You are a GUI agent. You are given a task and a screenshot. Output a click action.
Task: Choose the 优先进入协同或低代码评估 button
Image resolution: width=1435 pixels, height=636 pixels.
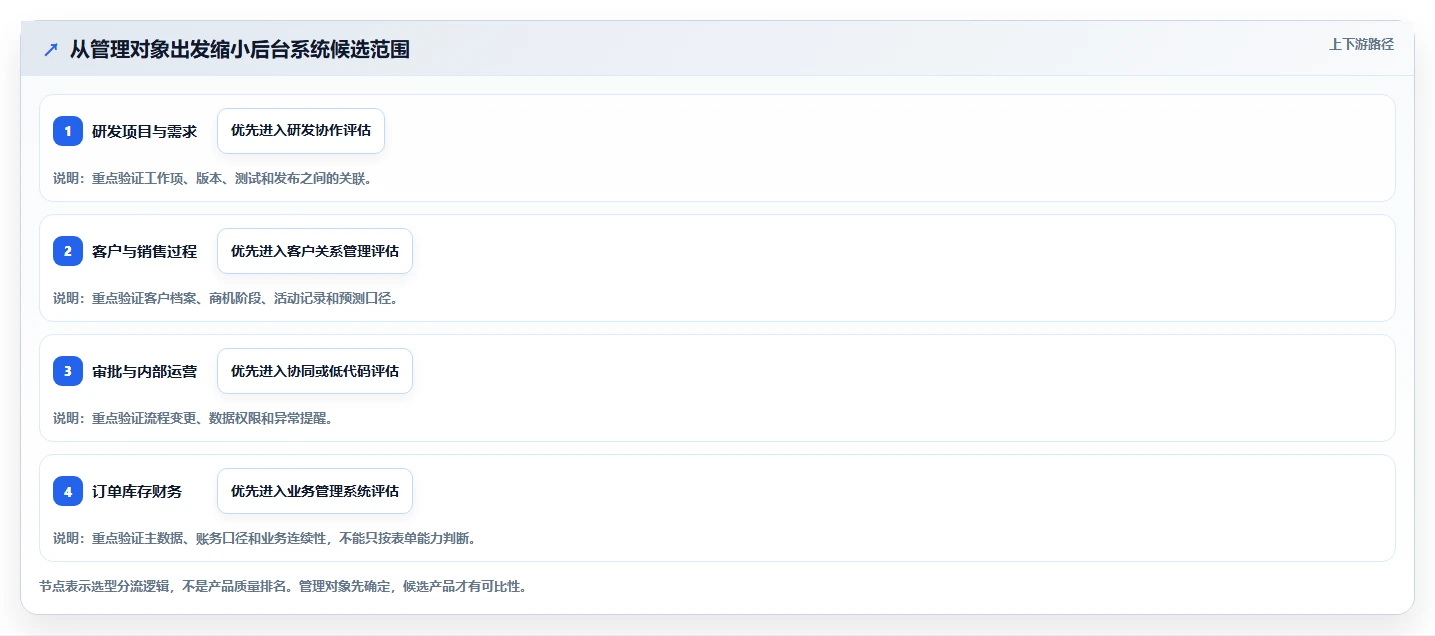(315, 371)
